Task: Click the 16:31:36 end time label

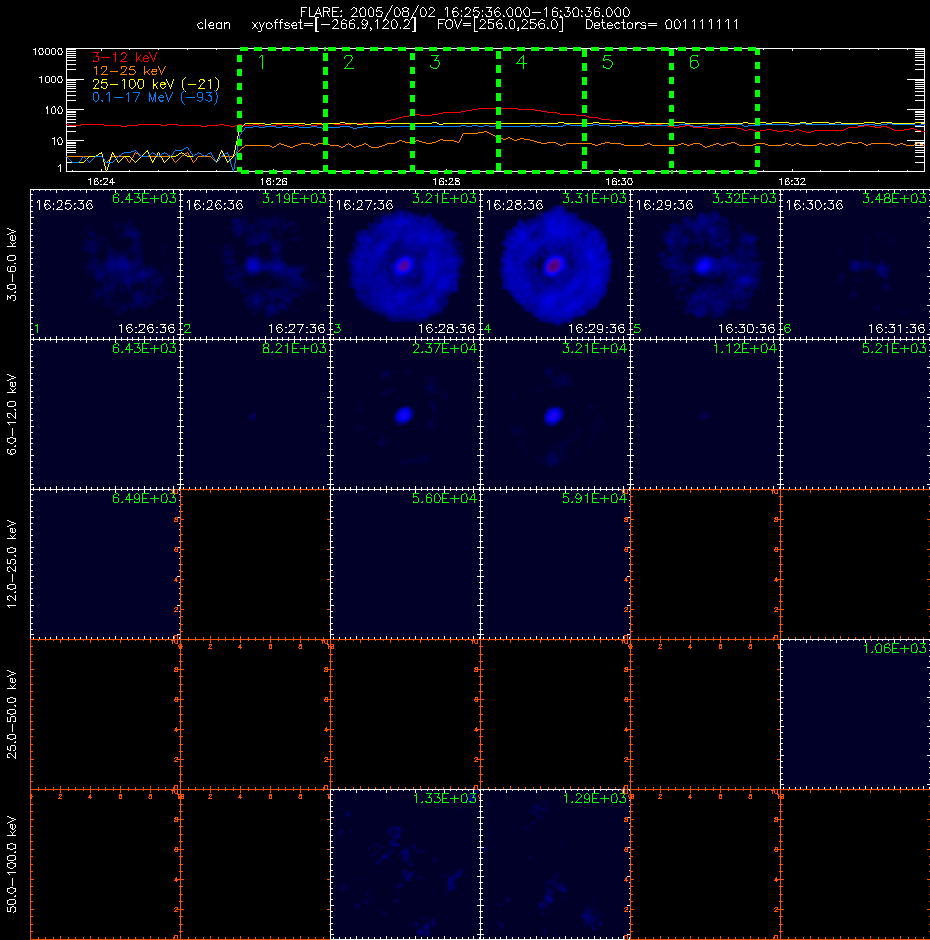Action: coord(896,329)
